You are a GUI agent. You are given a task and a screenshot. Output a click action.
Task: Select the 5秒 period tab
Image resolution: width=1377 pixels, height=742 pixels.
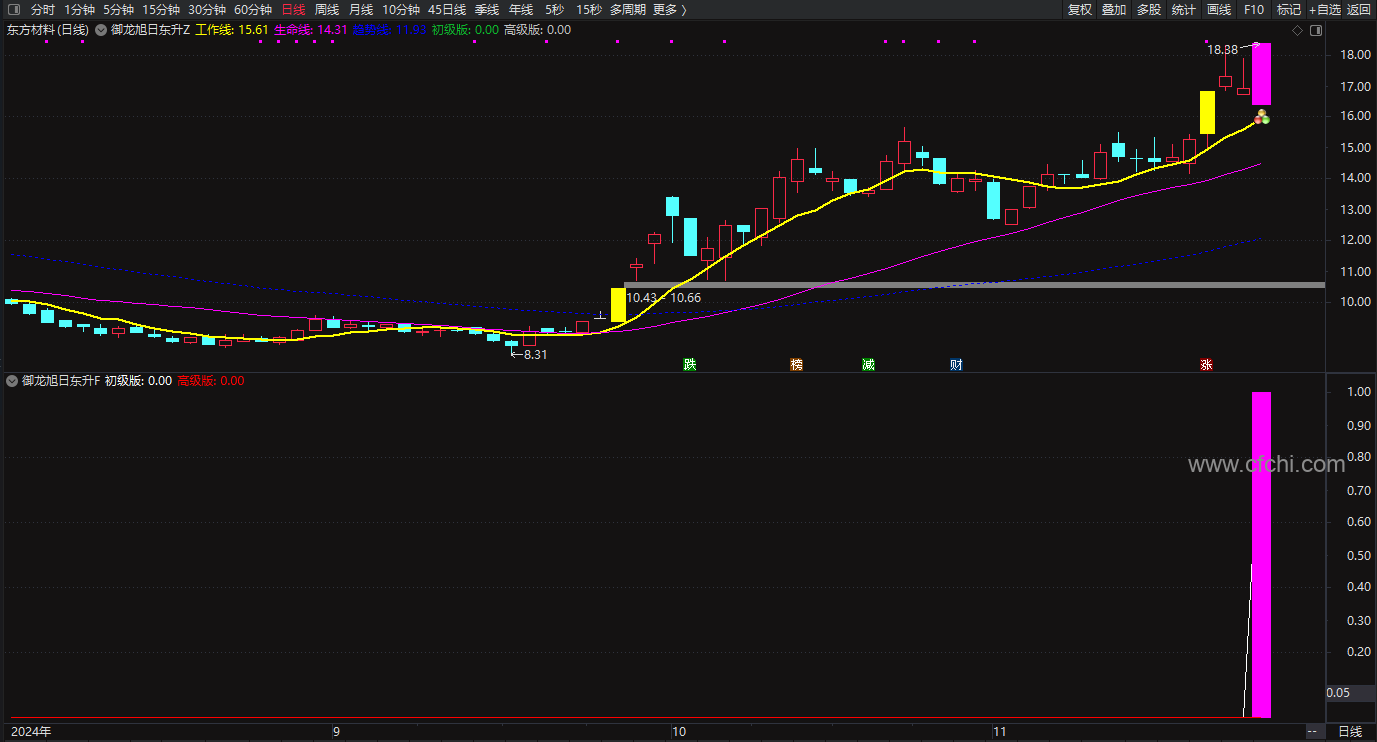point(555,9)
